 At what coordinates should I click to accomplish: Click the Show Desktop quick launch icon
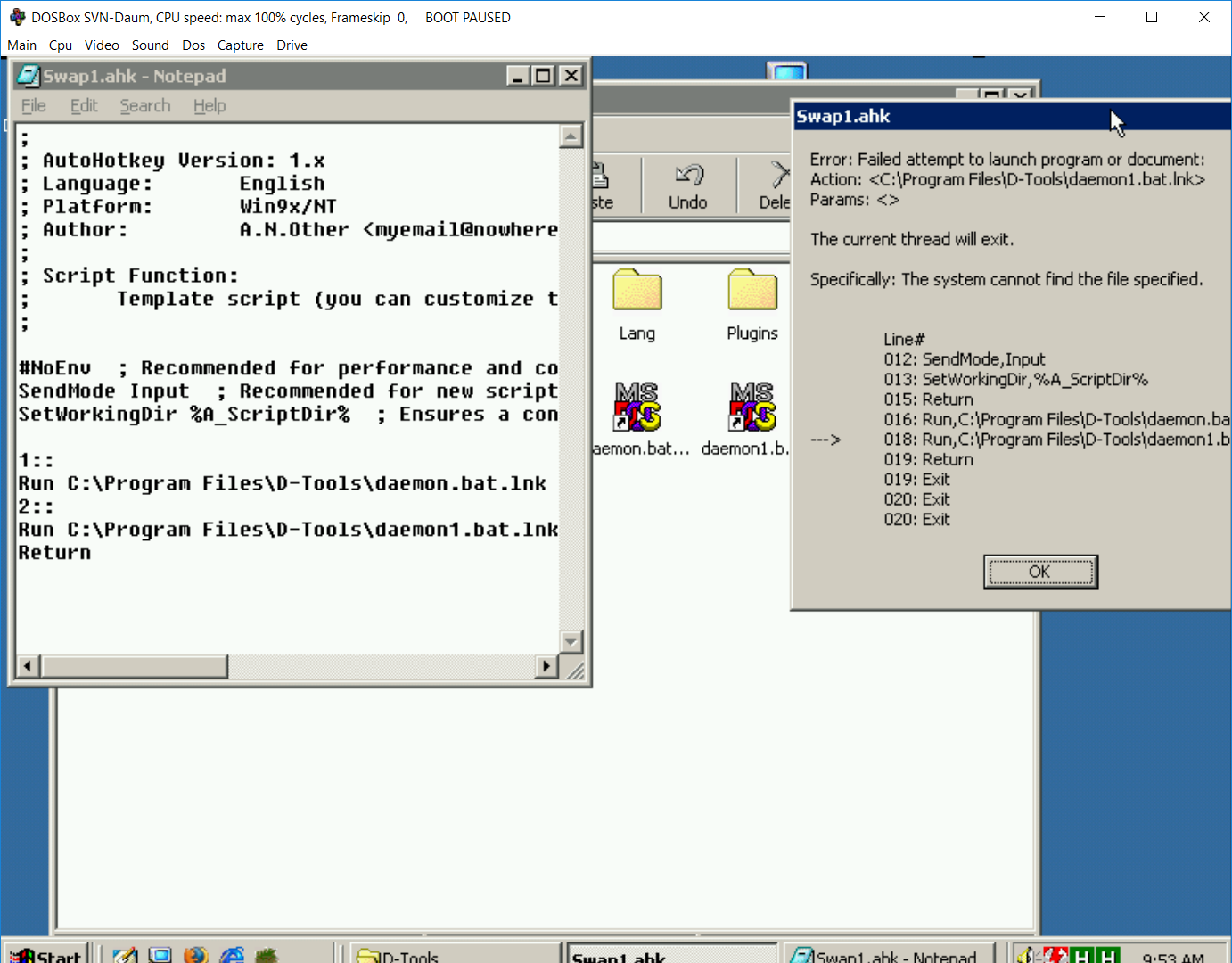[160, 955]
